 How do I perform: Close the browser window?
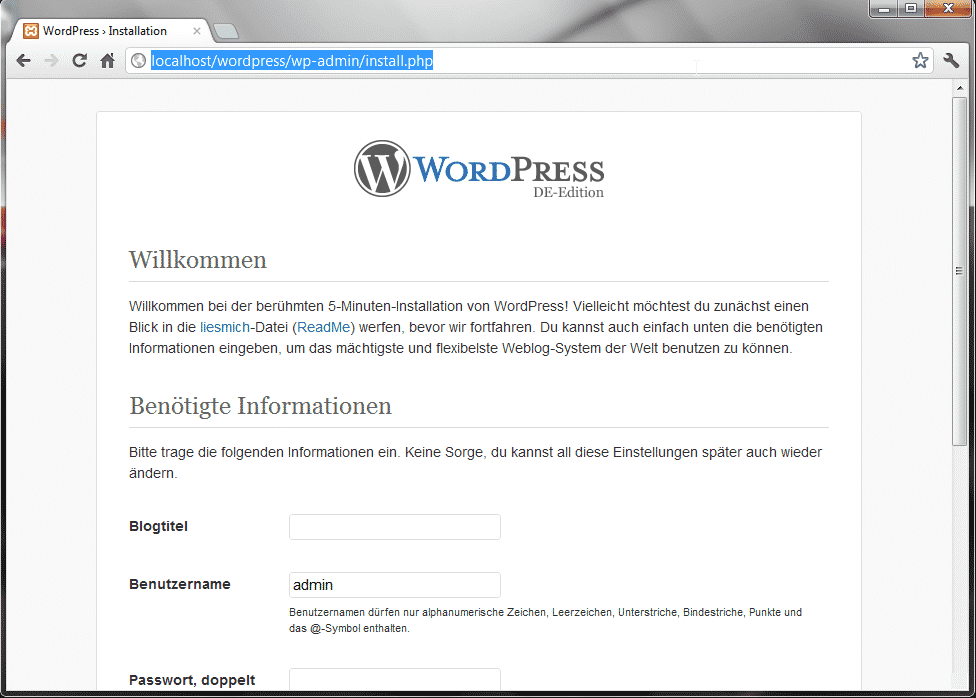(948, 9)
